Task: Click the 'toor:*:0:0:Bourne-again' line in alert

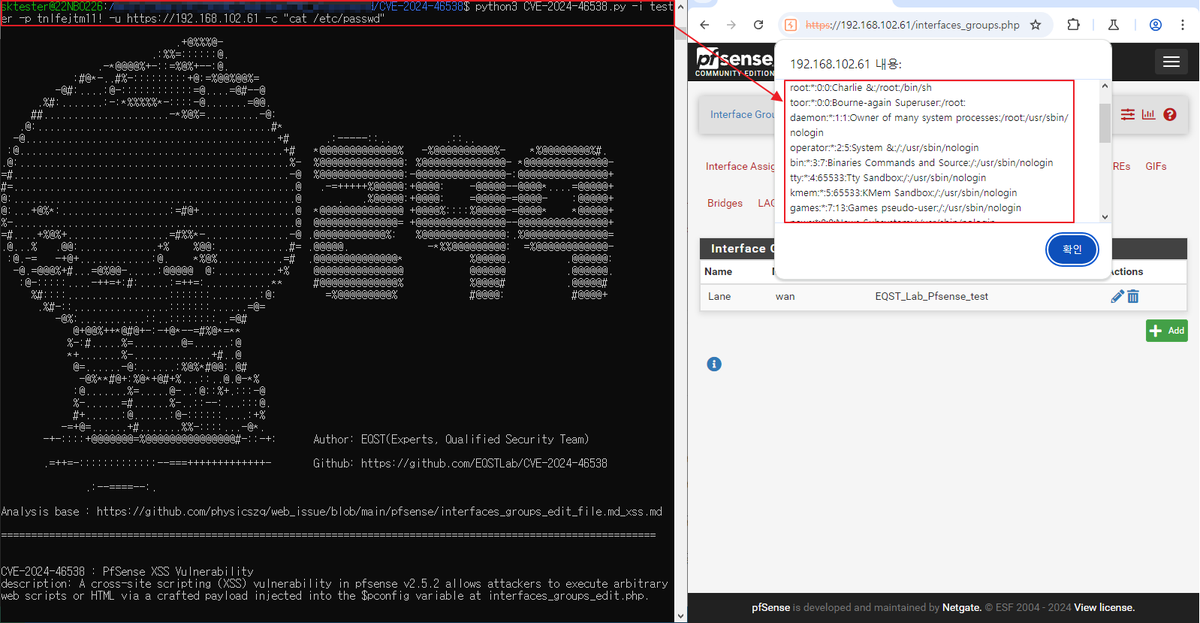Action: pyautogui.click(x=878, y=103)
